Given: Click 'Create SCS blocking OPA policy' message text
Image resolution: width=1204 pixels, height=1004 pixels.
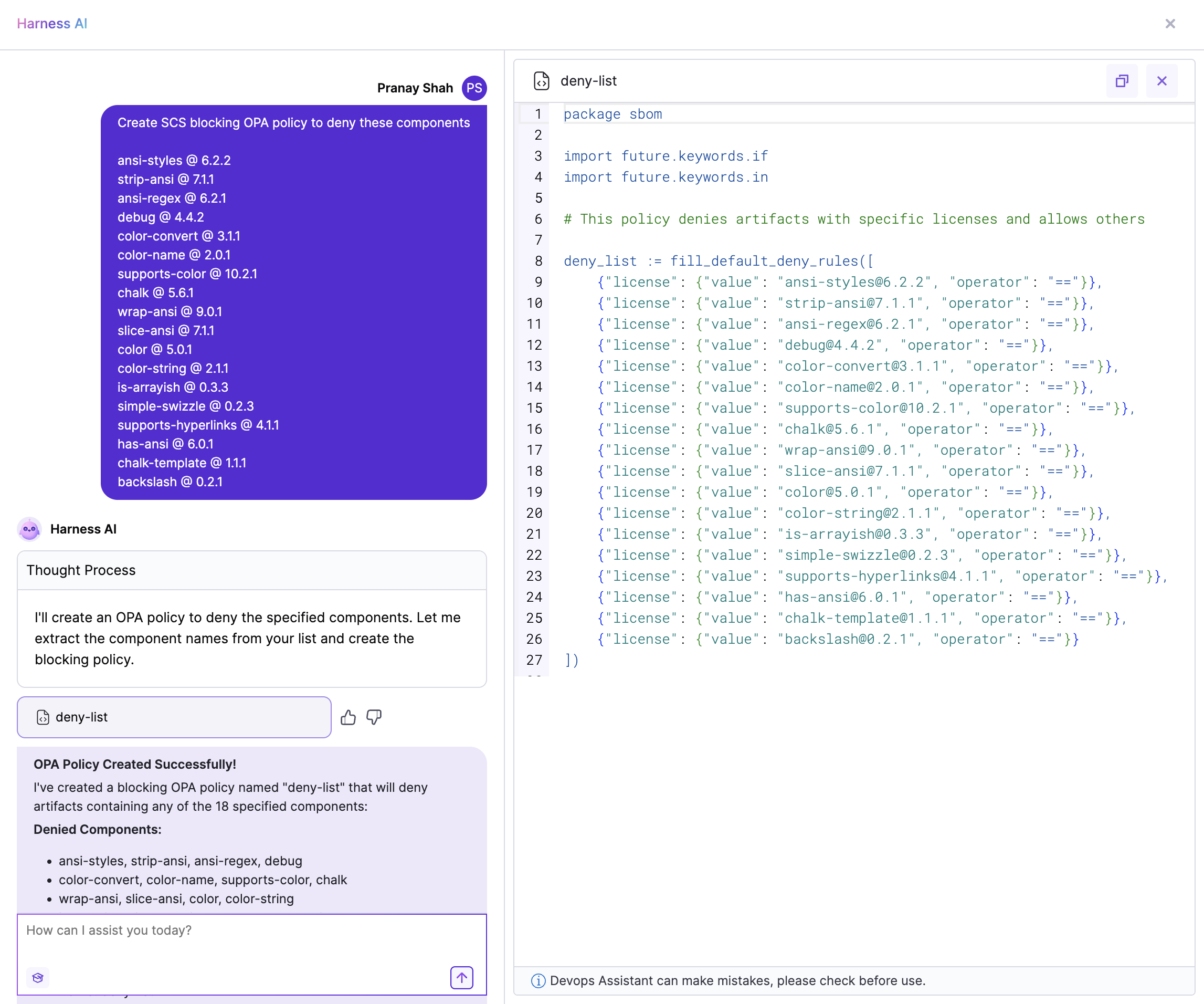Looking at the screenshot, I should click(293, 123).
